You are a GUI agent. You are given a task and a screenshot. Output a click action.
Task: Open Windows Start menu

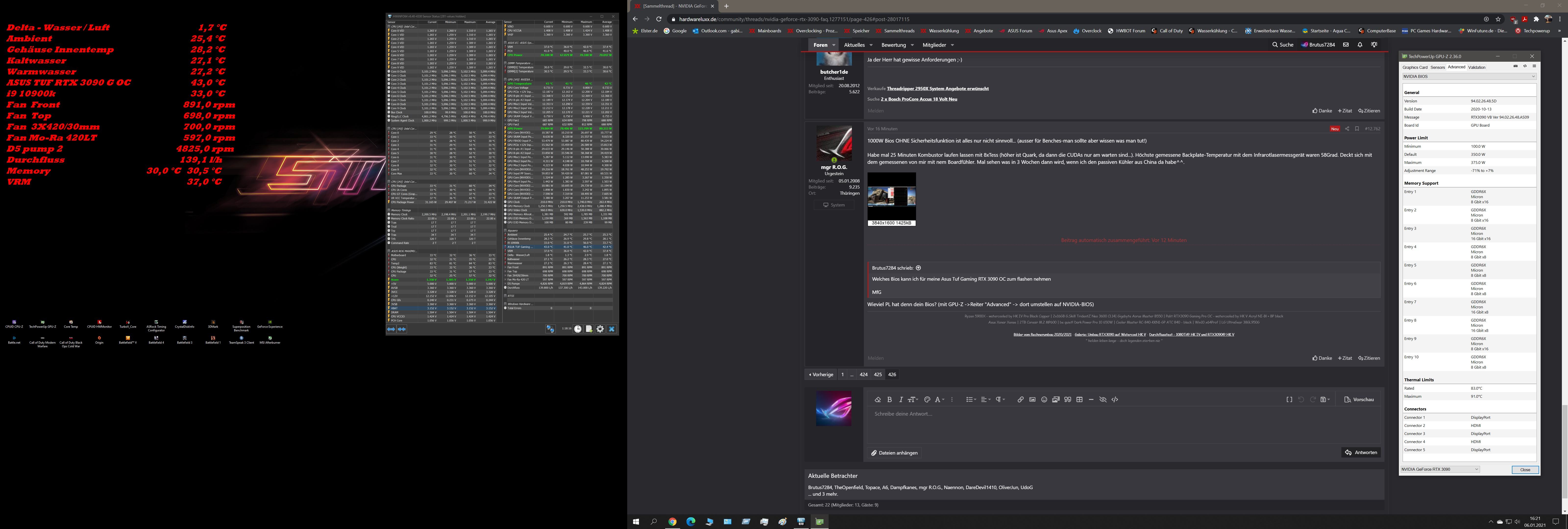pos(636,522)
